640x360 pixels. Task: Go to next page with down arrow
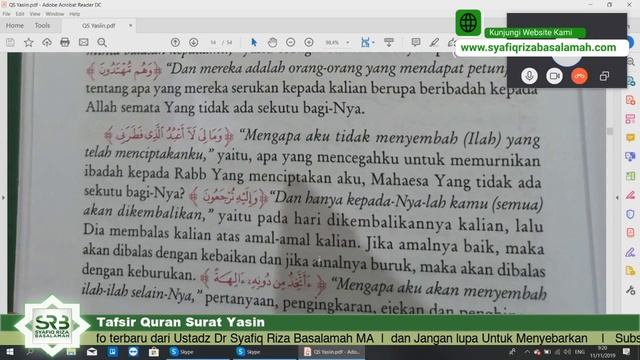(193, 42)
